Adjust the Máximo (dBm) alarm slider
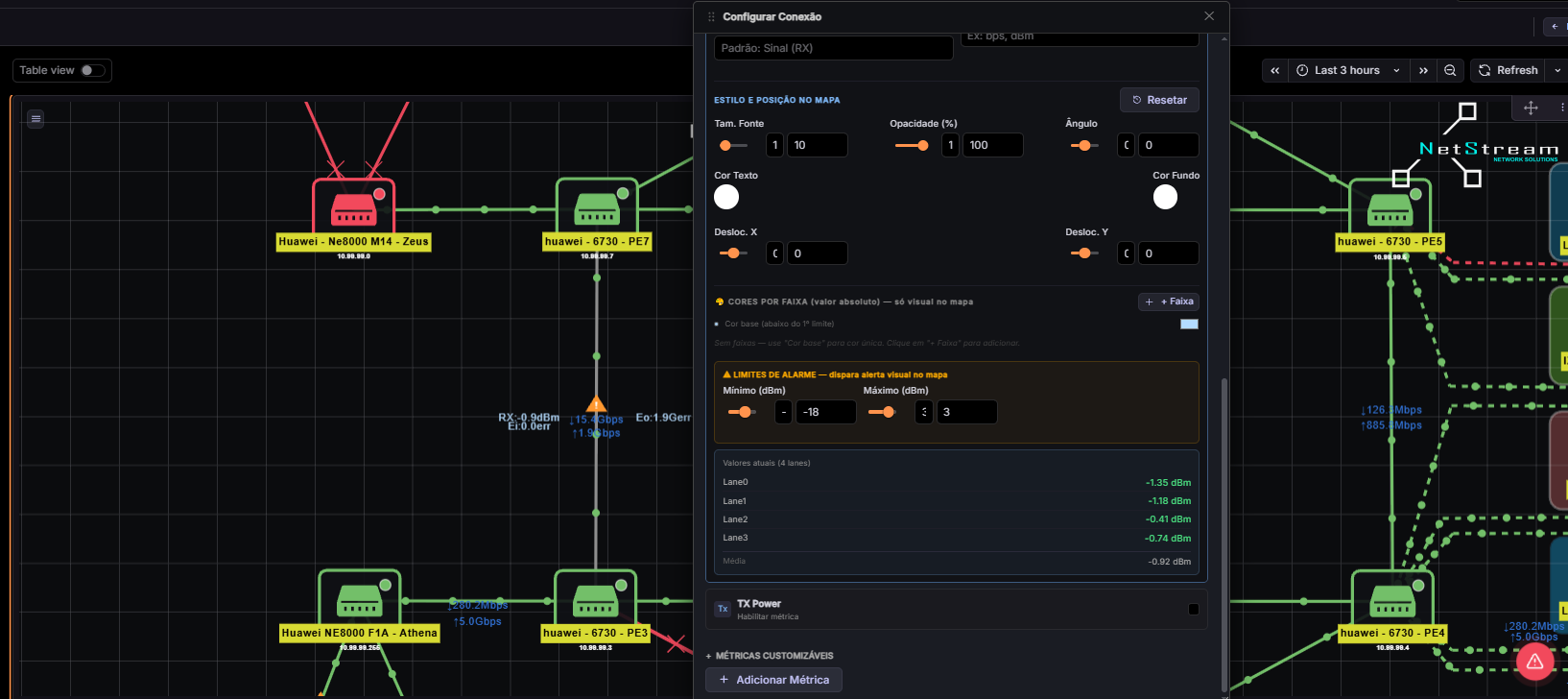Image resolution: width=1568 pixels, height=699 pixels. point(882,412)
